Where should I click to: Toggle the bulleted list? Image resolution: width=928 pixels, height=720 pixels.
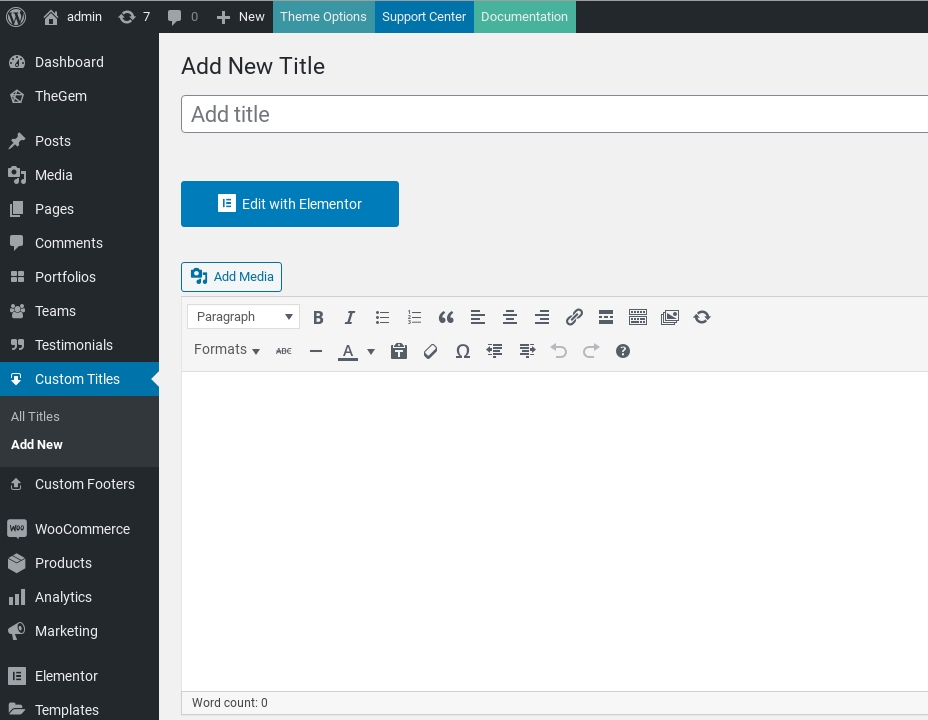382,317
